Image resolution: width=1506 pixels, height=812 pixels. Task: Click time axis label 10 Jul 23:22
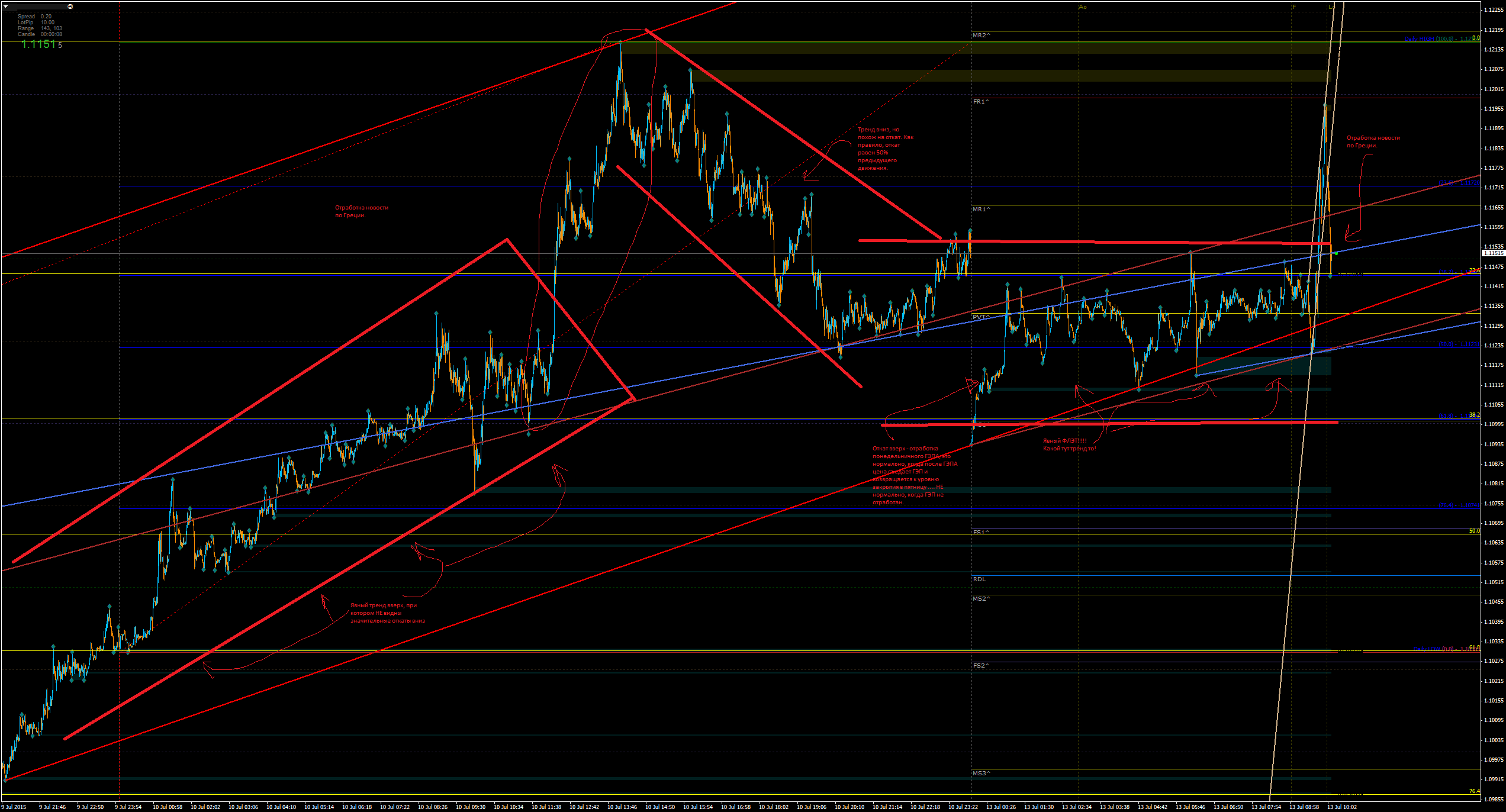pos(963,807)
